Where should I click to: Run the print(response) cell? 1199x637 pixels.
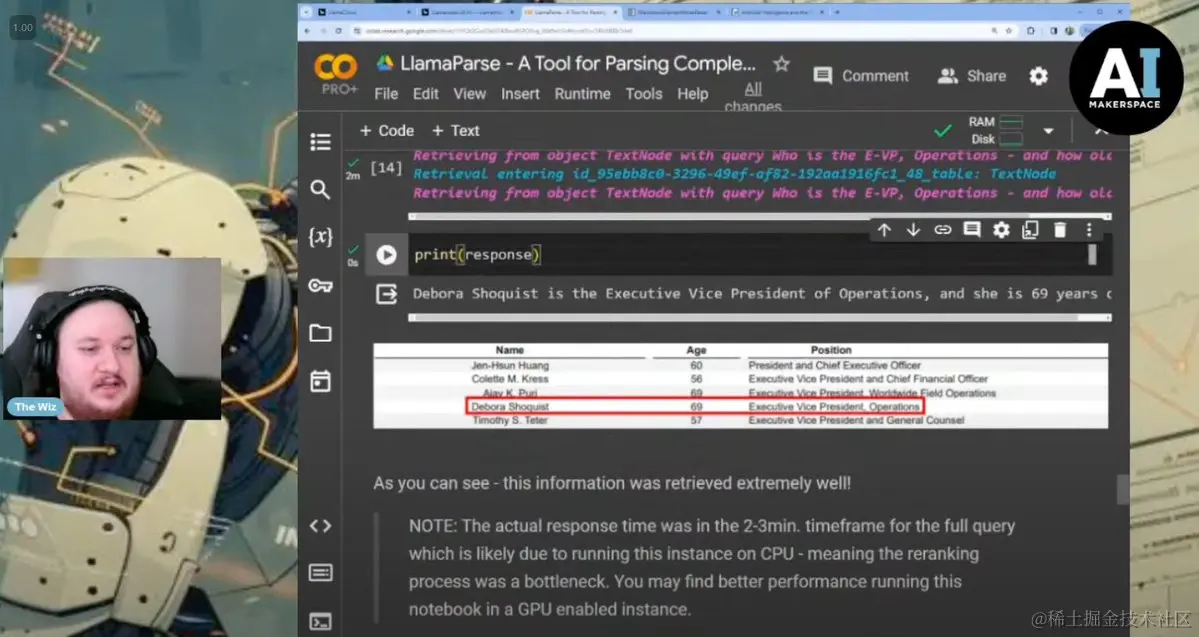click(x=386, y=255)
